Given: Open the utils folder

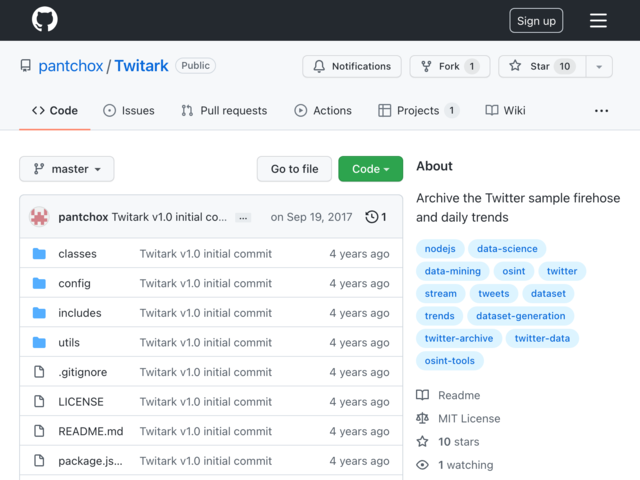Looking at the screenshot, I should [x=69, y=342].
